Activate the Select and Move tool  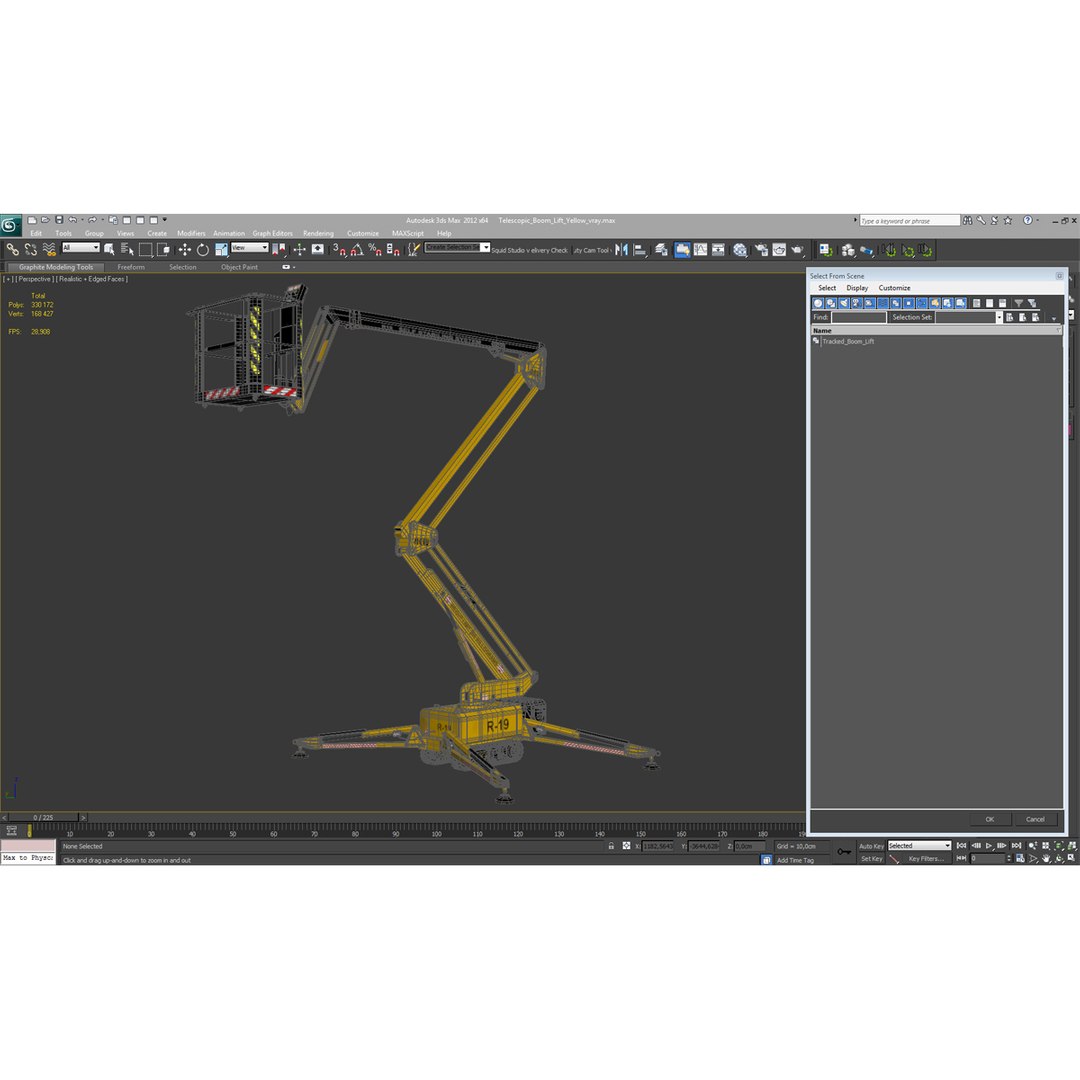[185, 249]
